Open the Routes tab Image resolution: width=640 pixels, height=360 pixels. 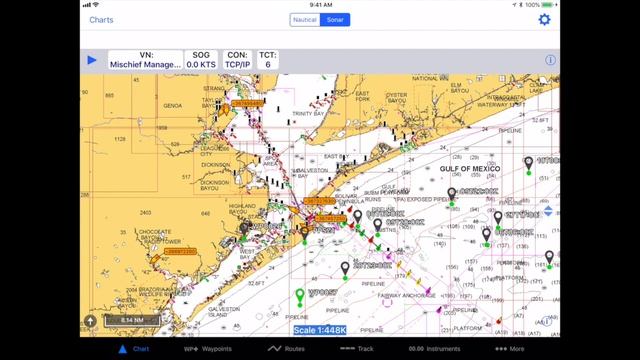(x=286, y=349)
